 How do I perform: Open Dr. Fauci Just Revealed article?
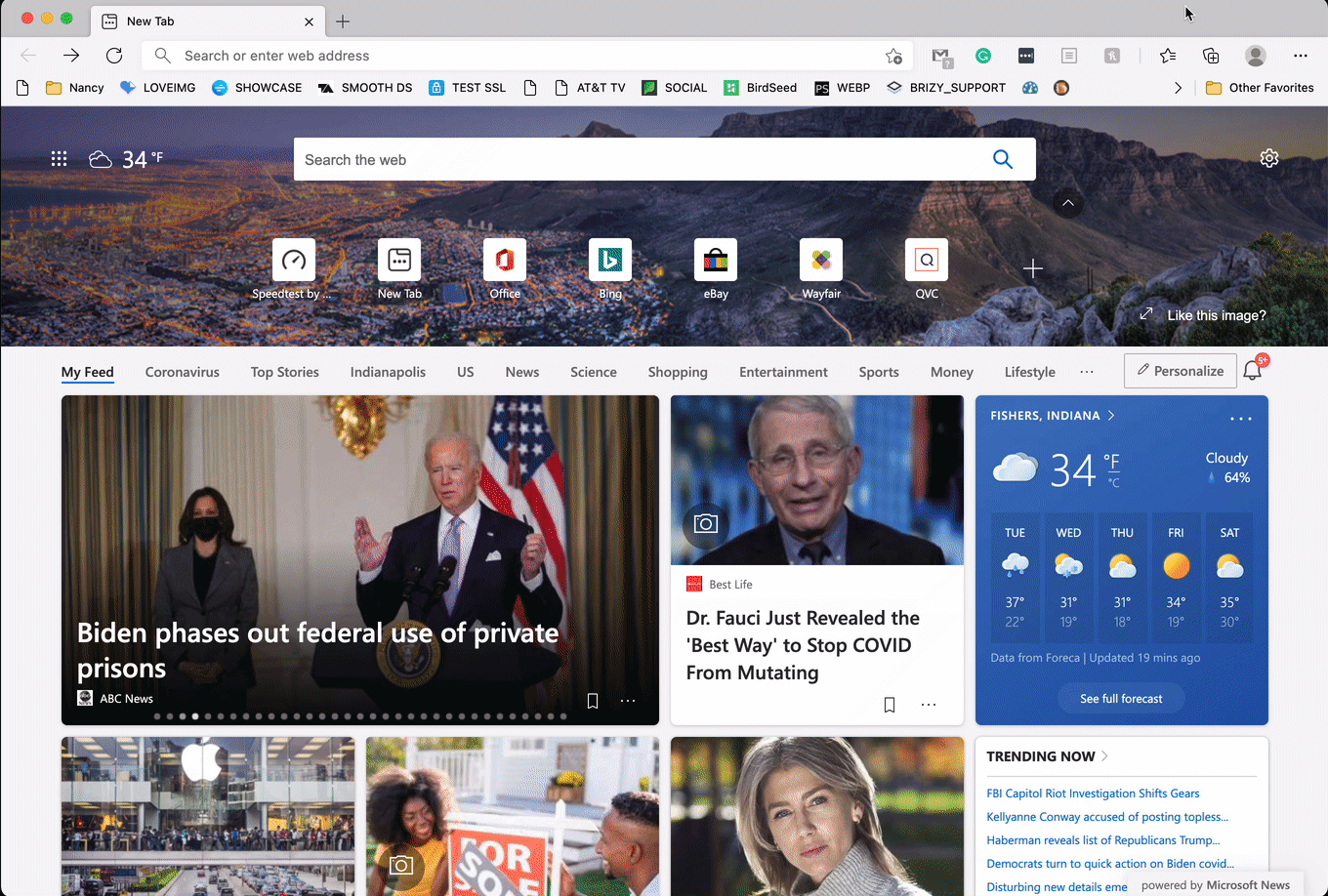pos(803,645)
